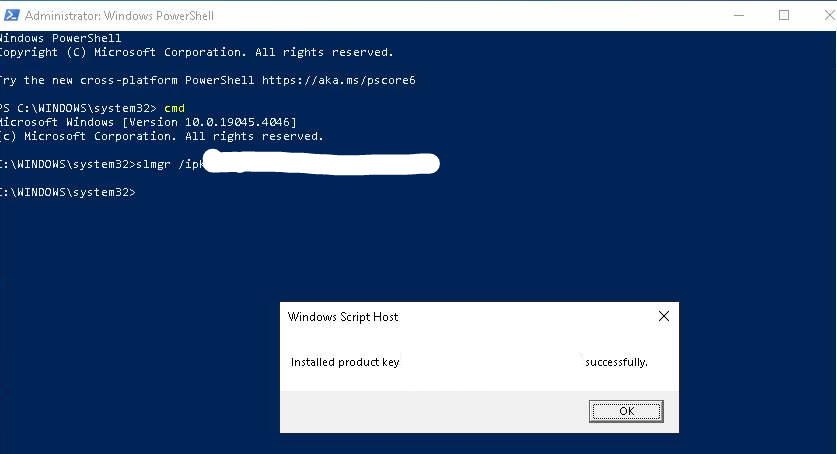Click the "(c) Microsoft Corporation" line below the version

(x=160, y=136)
